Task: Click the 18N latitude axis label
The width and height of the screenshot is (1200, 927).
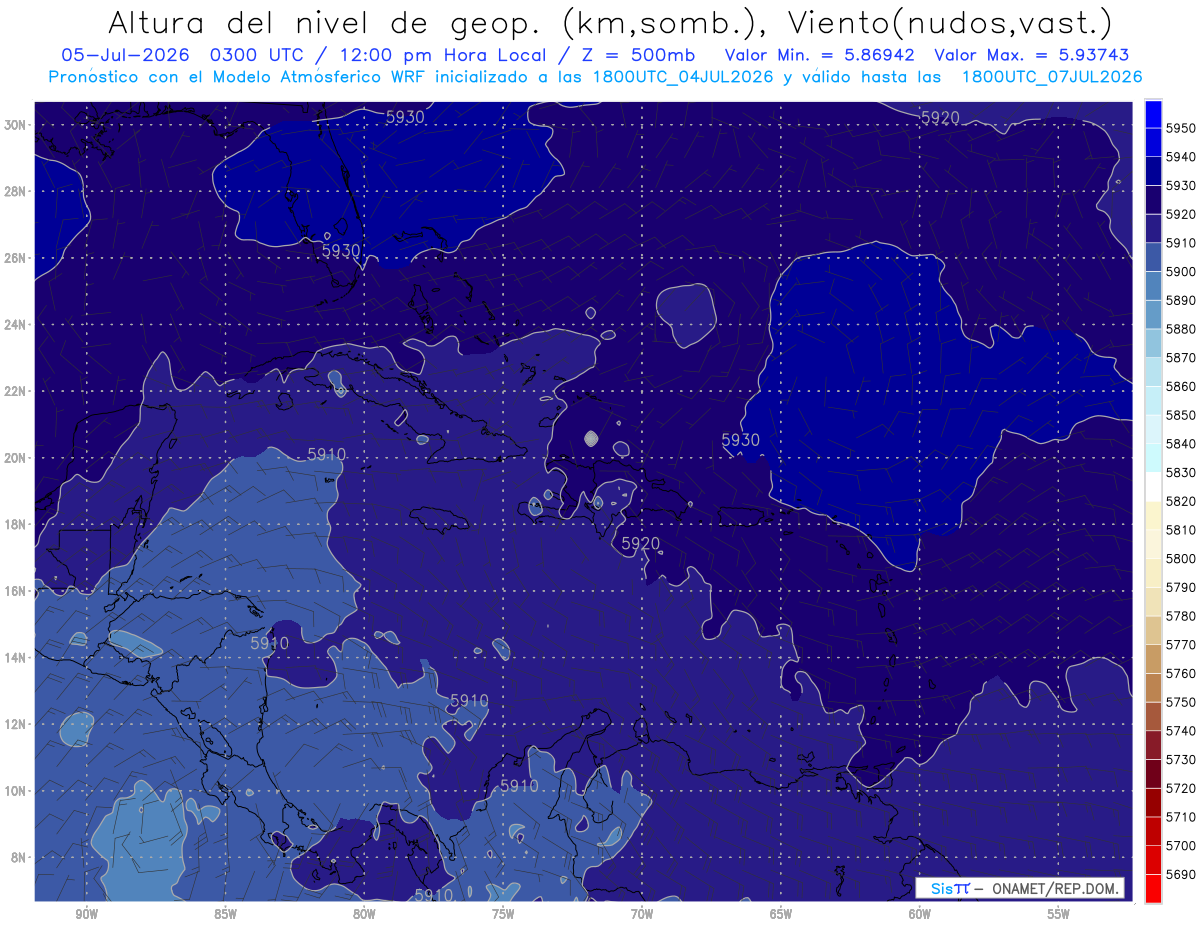Action: coord(15,525)
